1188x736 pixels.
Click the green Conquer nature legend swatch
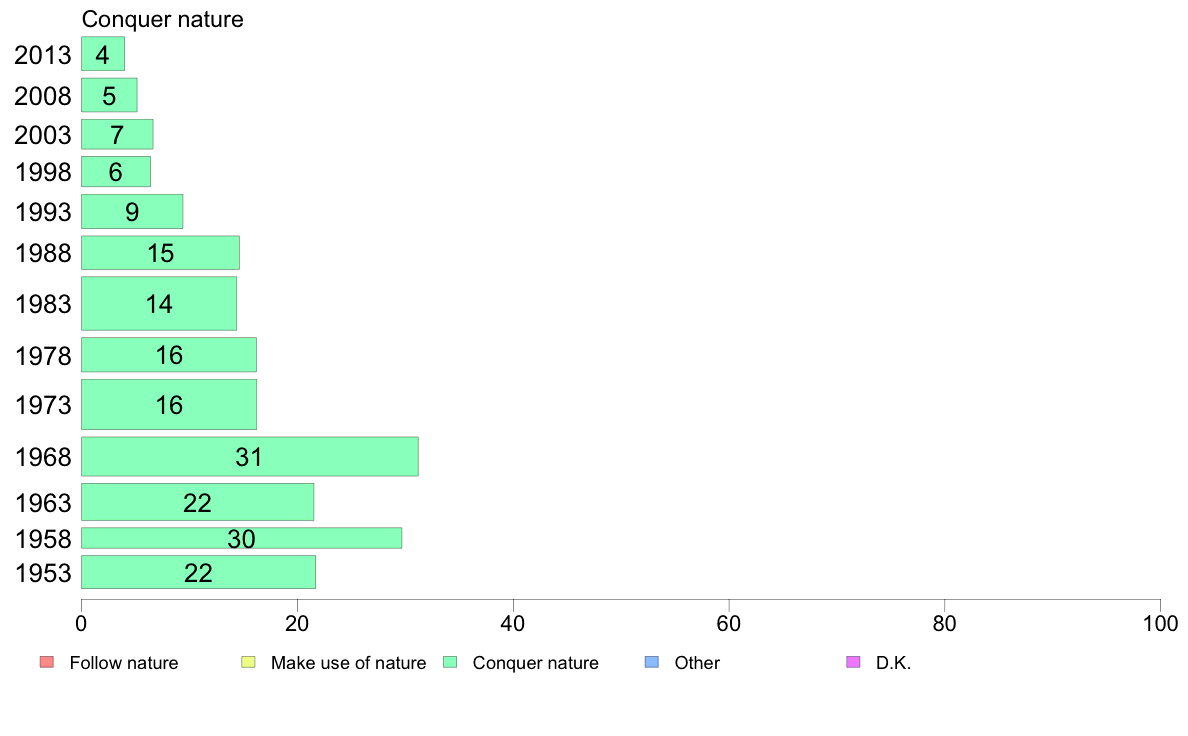click(450, 662)
